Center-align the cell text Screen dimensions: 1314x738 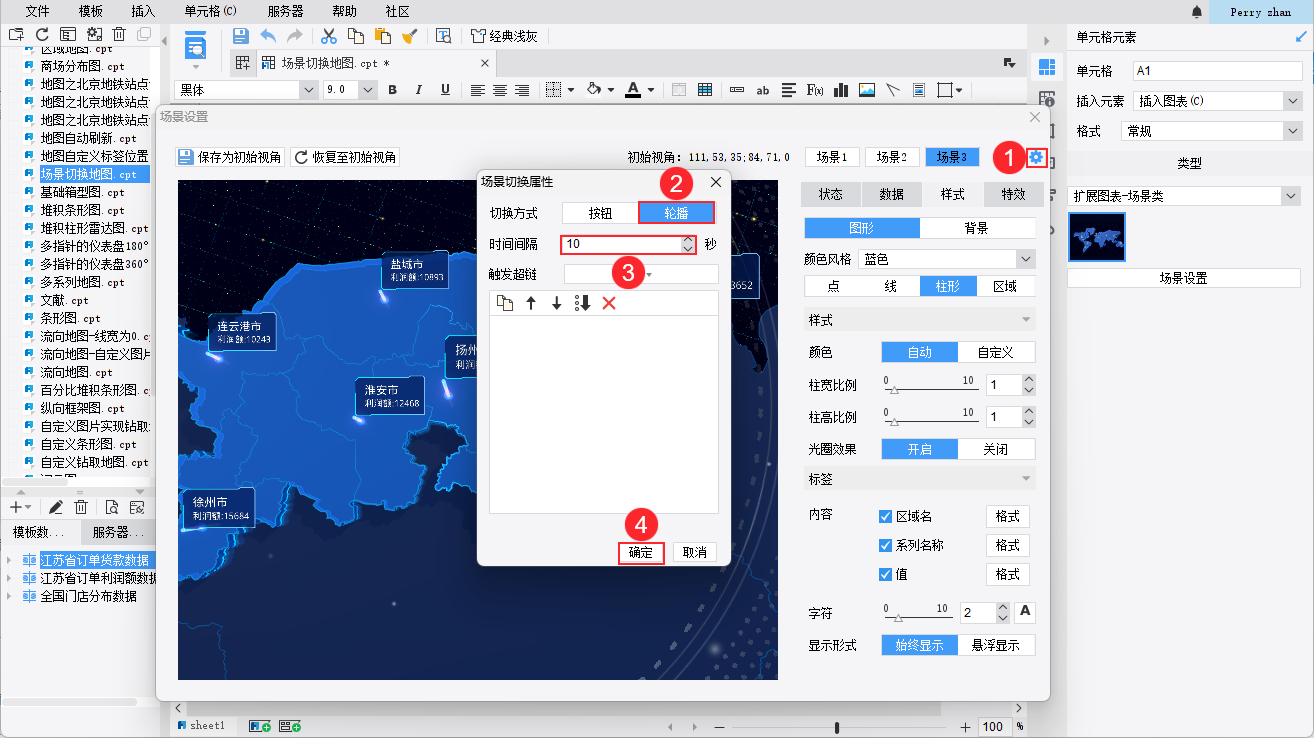(x=500, y=90)
